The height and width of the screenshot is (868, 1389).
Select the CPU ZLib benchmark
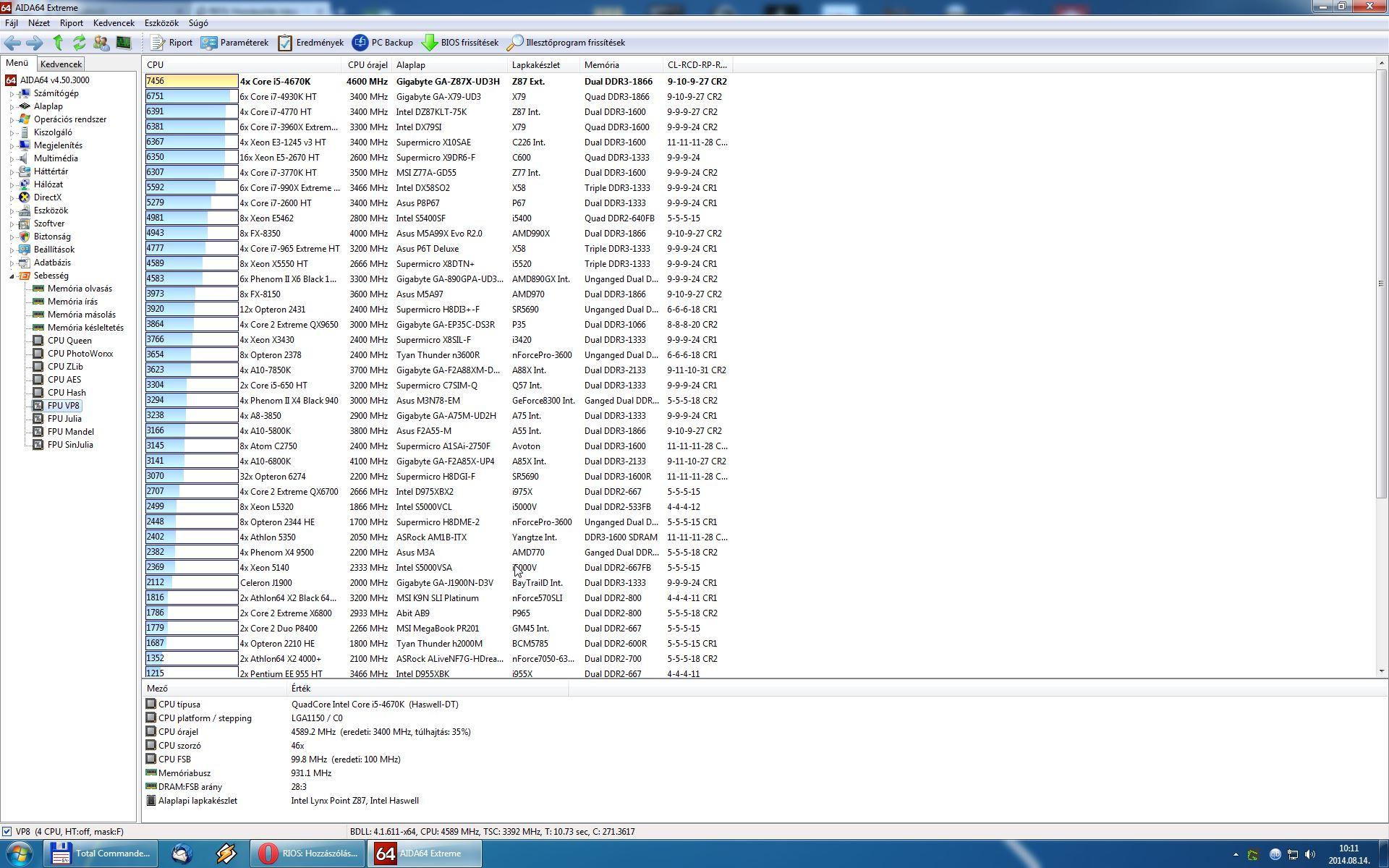click(65, 367)
